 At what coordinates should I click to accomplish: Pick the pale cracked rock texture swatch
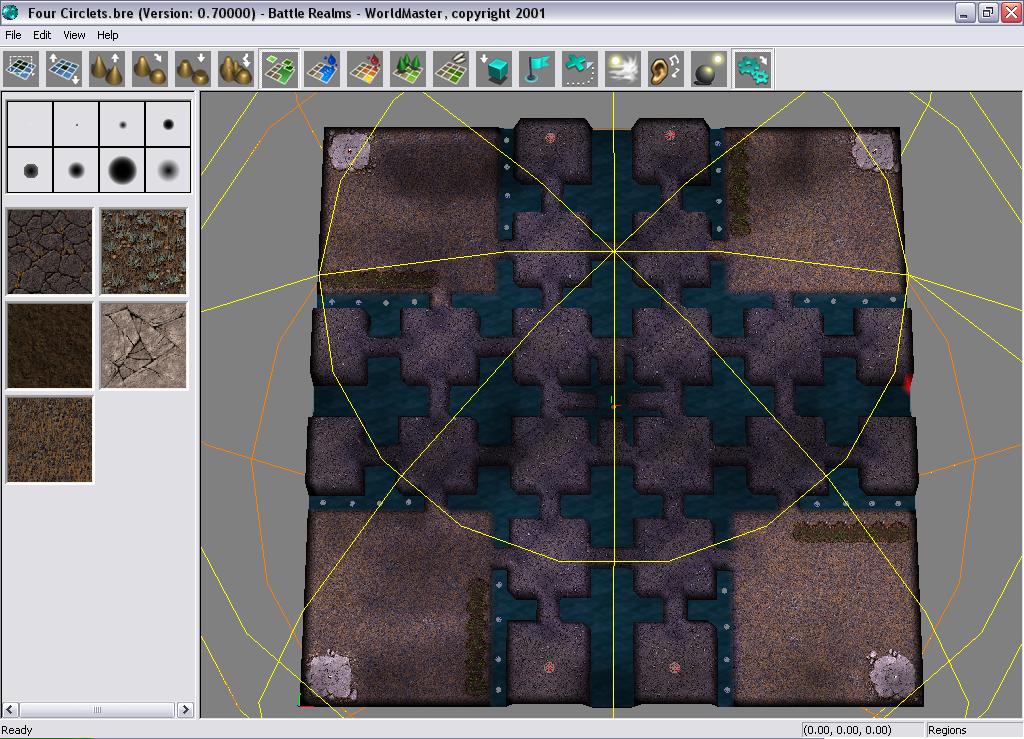point(143,346)
